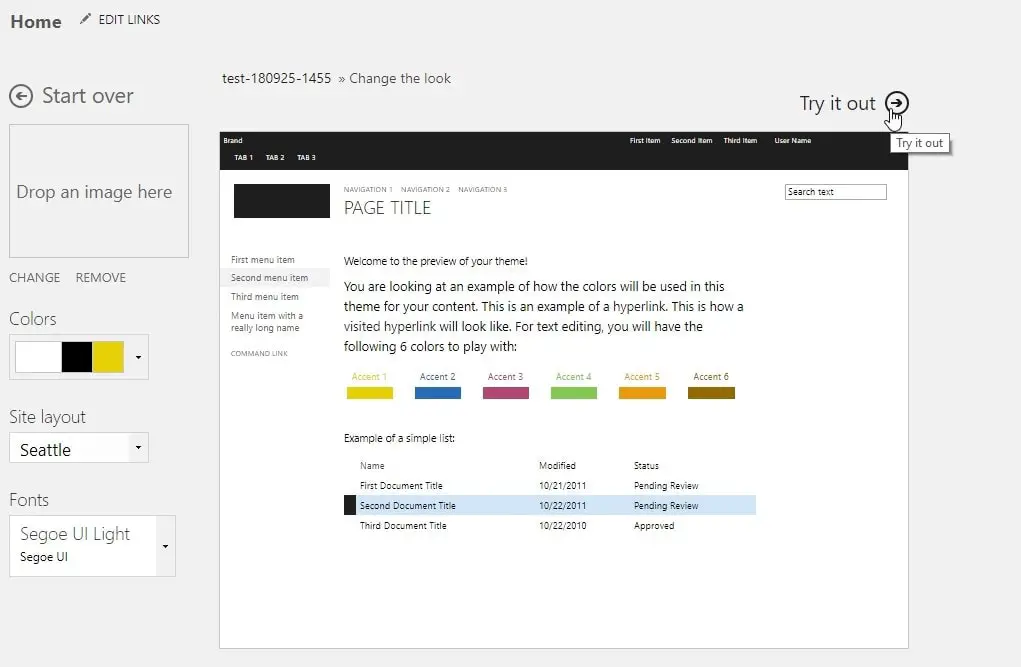Click the Search text field in preview

pyautogui.click(x=835, y=192)
